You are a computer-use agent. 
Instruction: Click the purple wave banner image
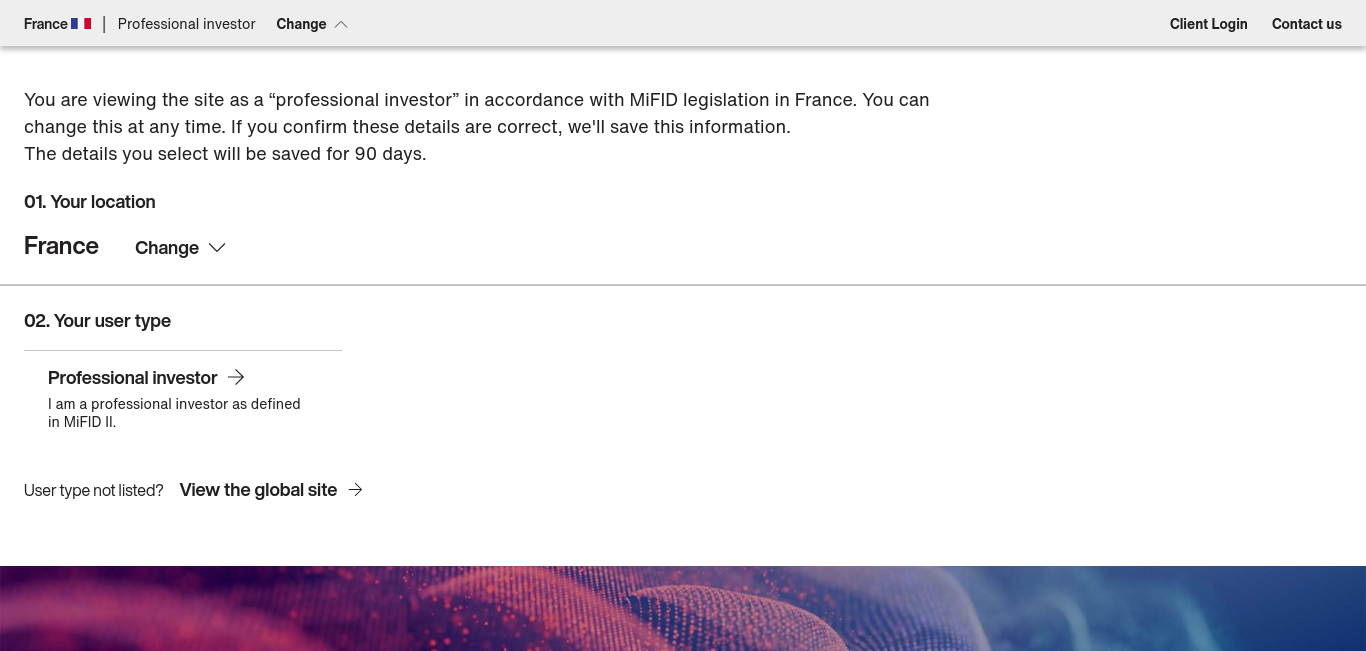tap(683, 609)
